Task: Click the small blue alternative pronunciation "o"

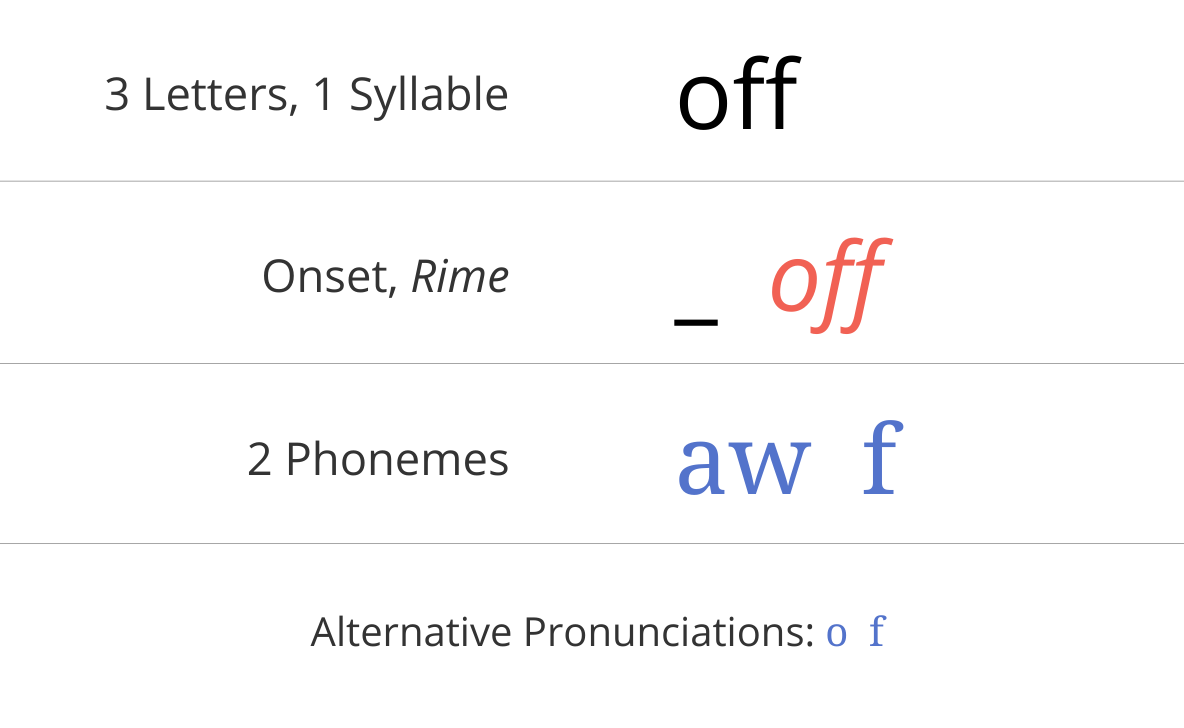Action: pos(836,634)
